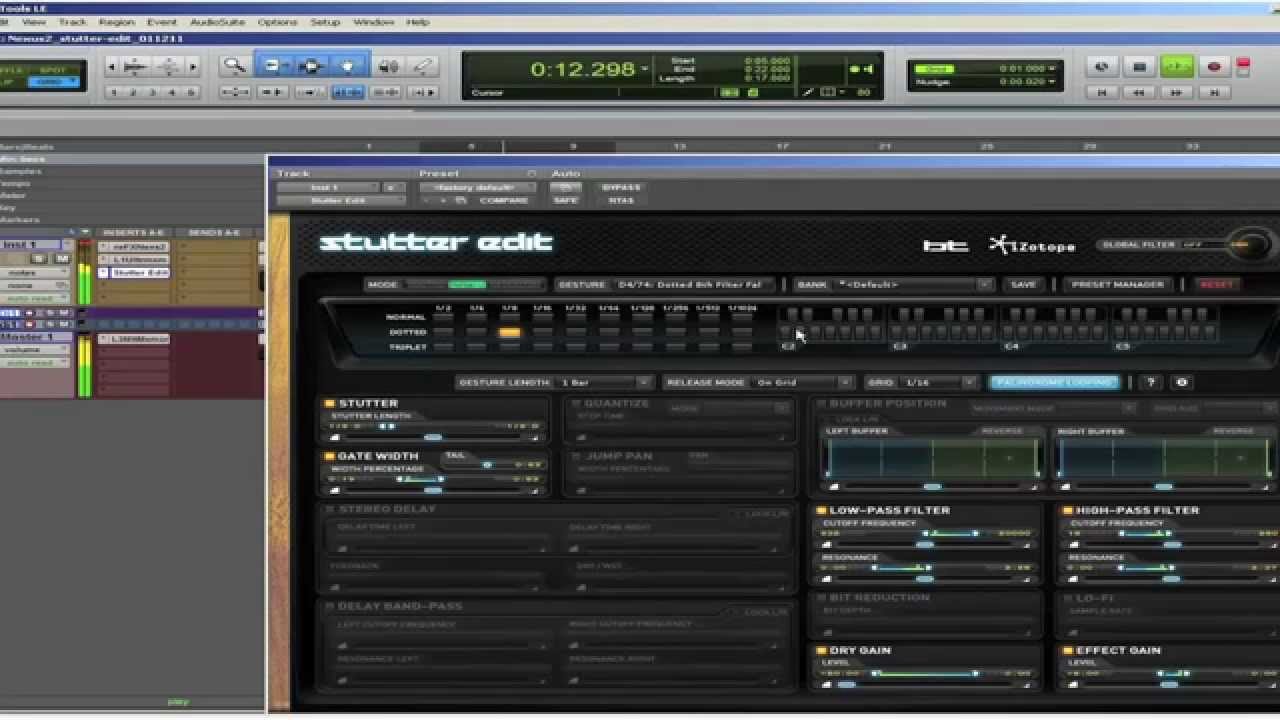Viewport: 1280px width, 720px height.
Task: Click the iZotope logo
Action: 1032,245
